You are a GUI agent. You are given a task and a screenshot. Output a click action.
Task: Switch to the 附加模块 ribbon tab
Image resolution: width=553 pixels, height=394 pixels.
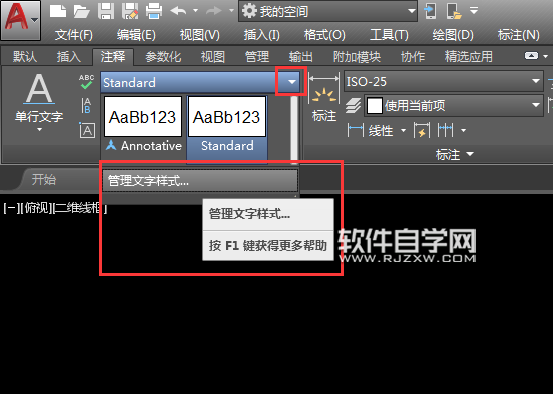pyautogui.click(x=357, y=56)
